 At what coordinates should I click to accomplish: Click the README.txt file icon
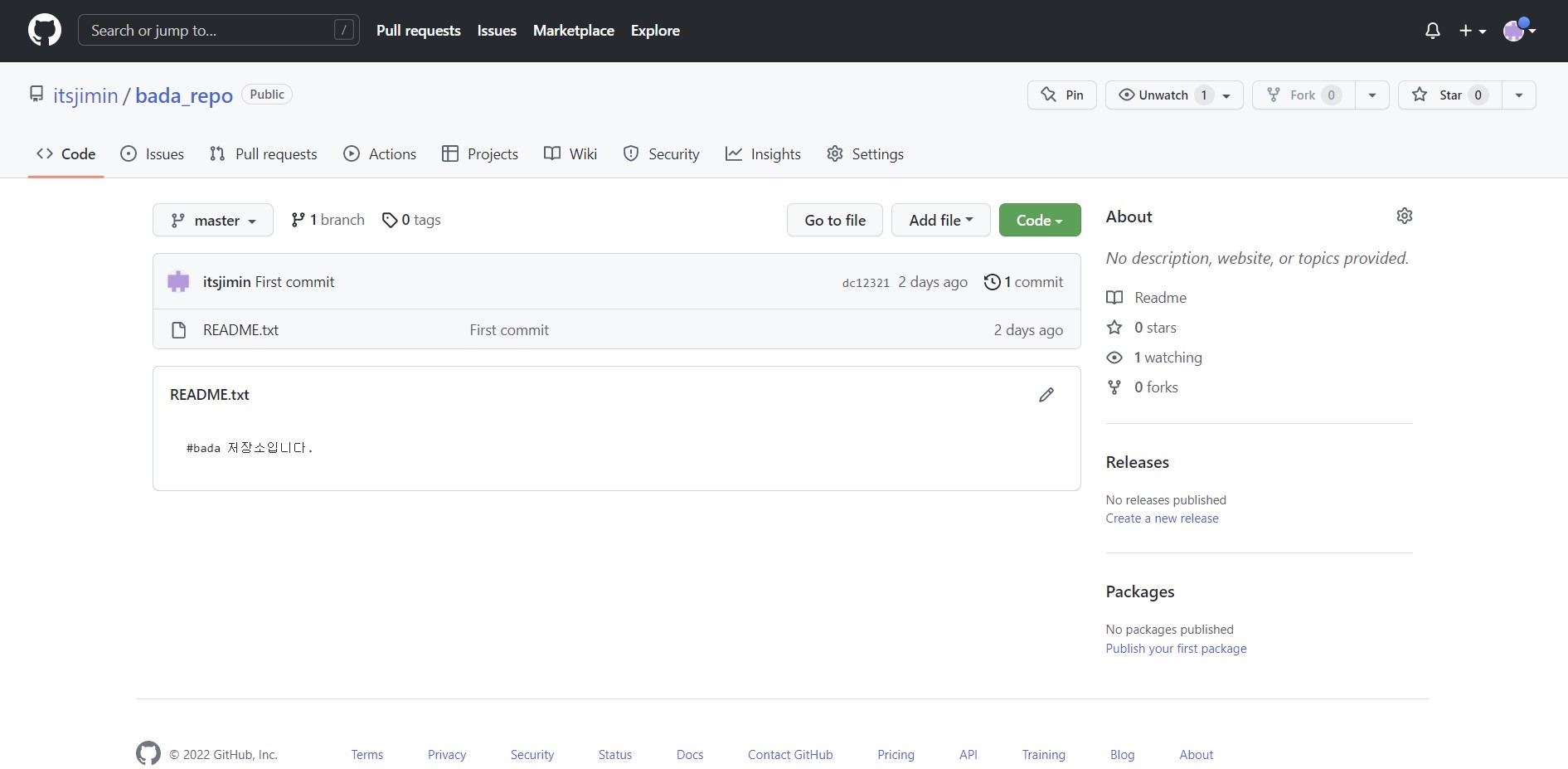point(178,329)
